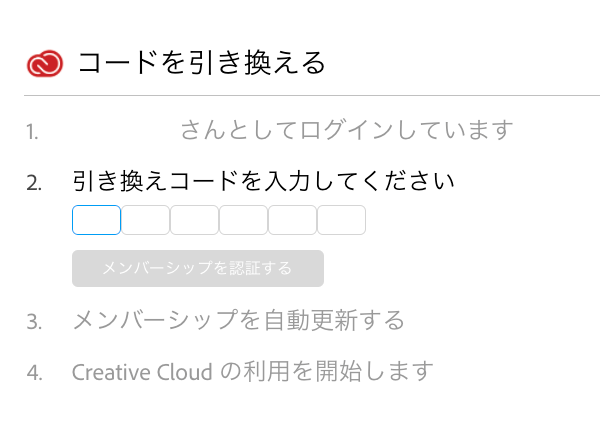Click the words Creative Cloud in step four
Screen dimensions: 600x434
point(142,372)
